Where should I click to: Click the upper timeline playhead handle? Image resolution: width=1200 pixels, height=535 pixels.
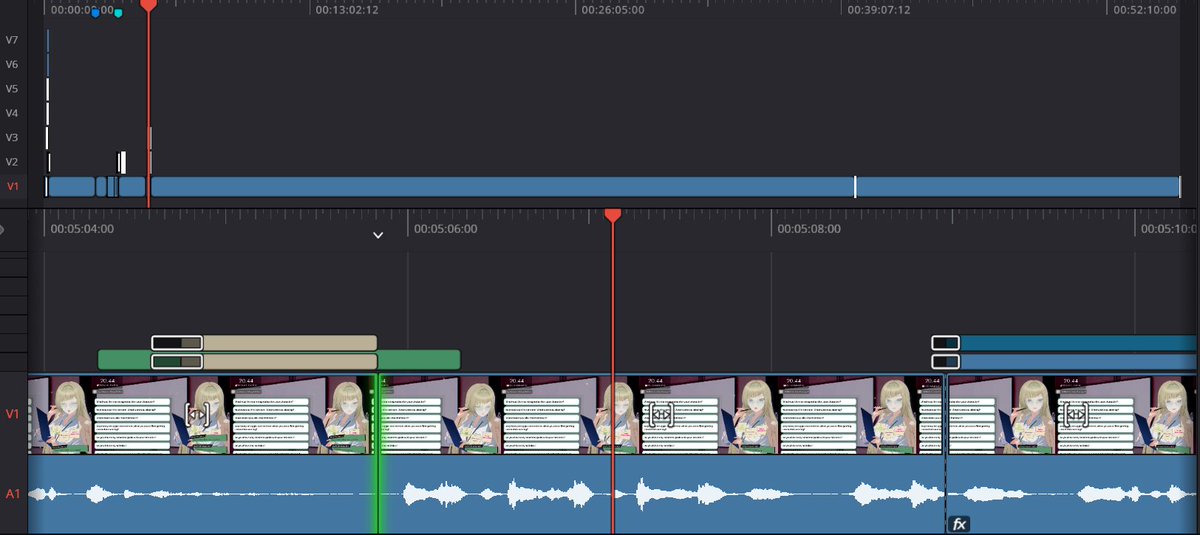click(x=148, y=5)
